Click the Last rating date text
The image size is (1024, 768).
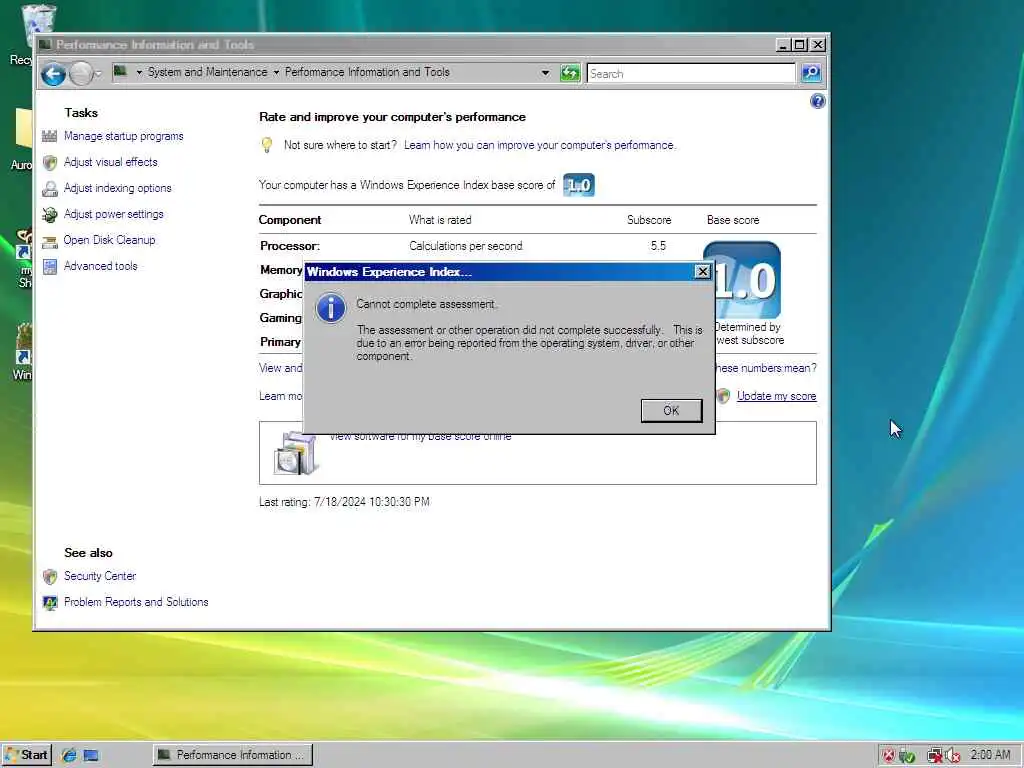click(x=344, y=502)
